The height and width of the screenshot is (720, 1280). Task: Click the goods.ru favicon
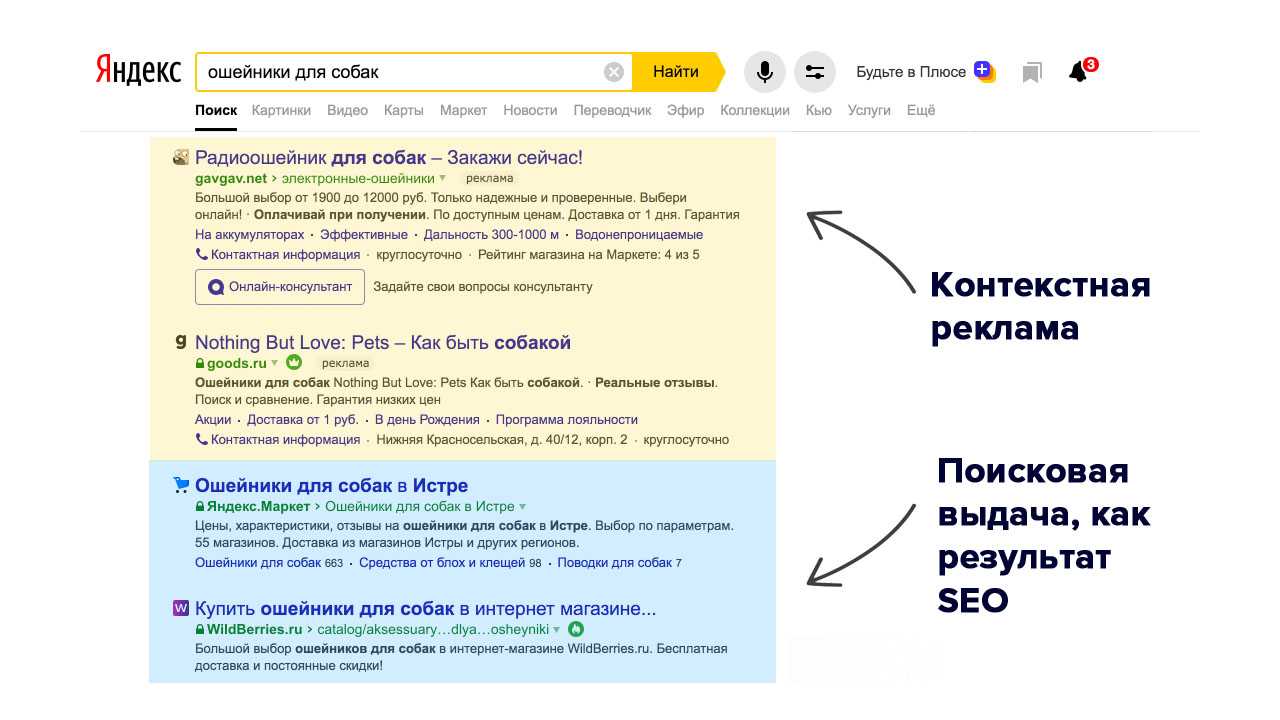(181, 342)
